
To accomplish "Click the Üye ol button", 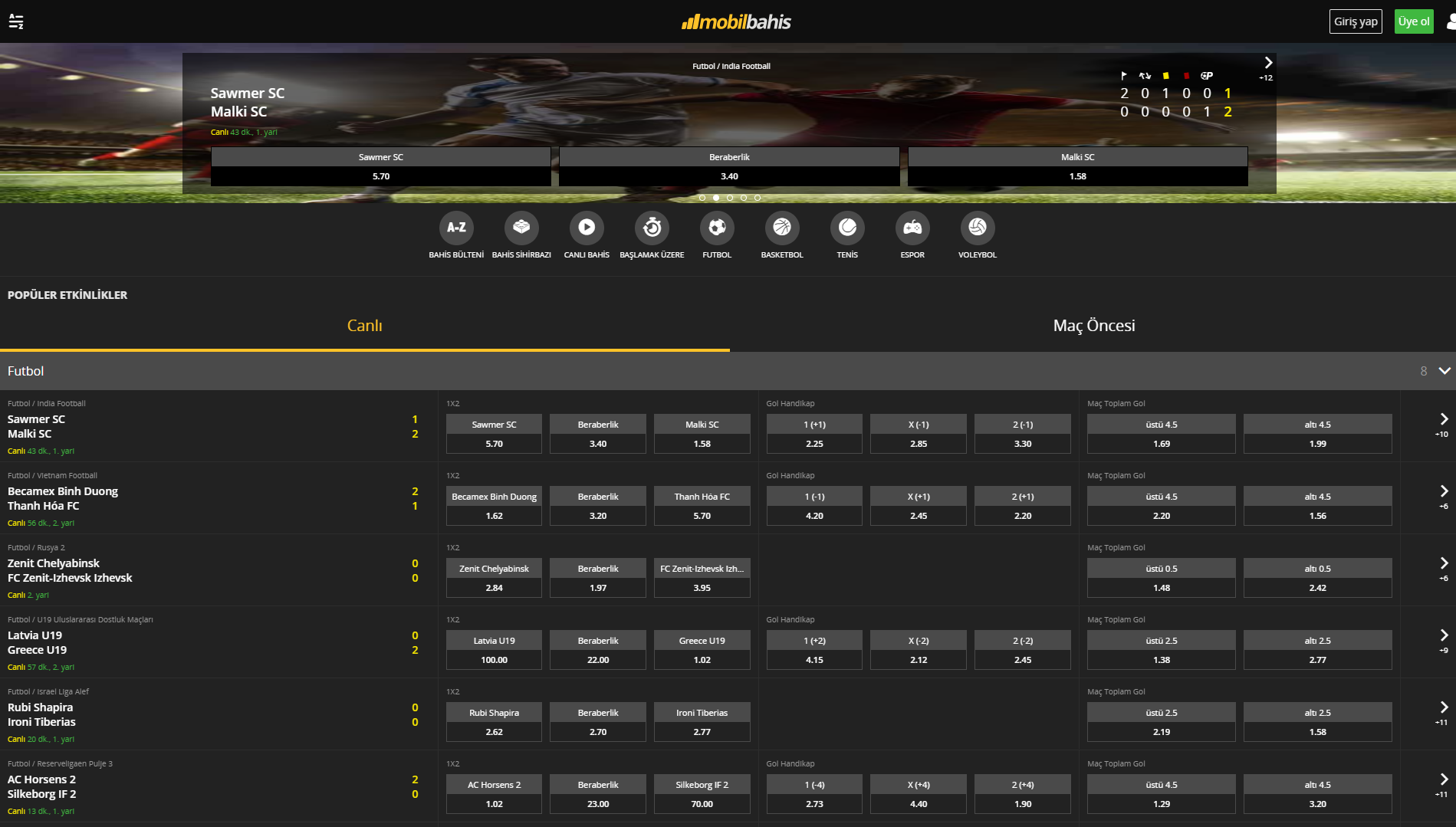I will tap(1413, 21).
